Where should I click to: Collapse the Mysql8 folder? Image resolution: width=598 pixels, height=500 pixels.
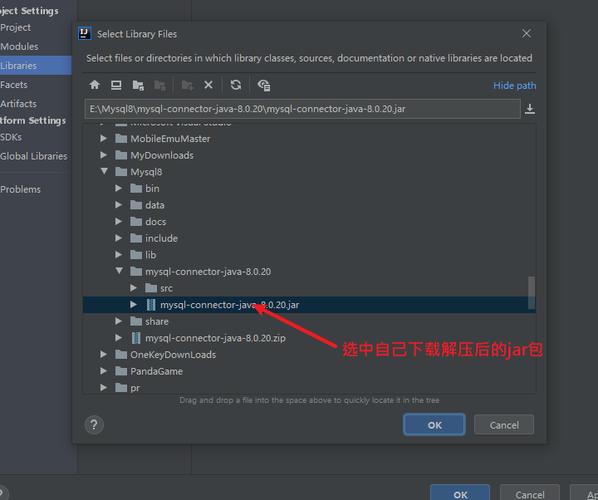pyautogui.click(x=104, y=172)
